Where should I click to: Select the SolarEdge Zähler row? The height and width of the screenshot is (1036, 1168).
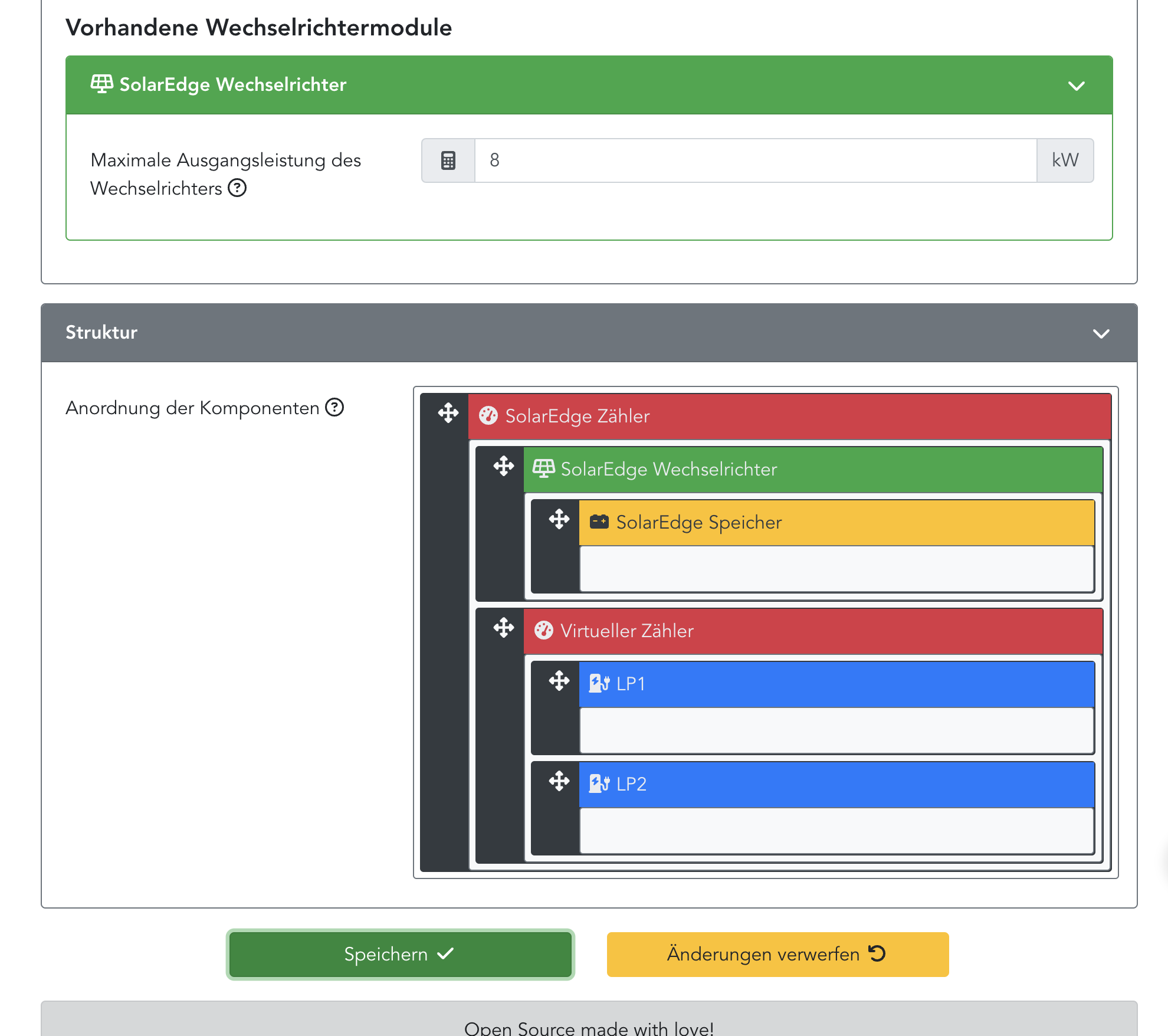point(790,417)
